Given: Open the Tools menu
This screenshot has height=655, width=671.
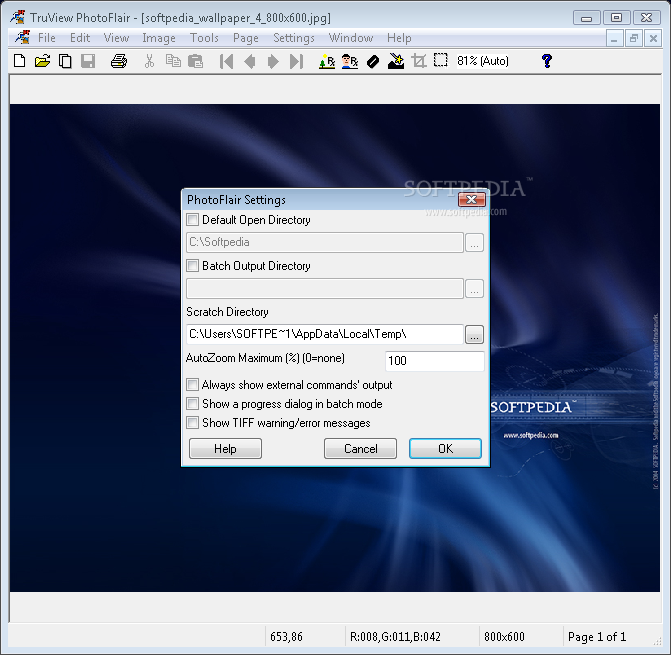Looking at the screenshot, I should click(204, 38).
